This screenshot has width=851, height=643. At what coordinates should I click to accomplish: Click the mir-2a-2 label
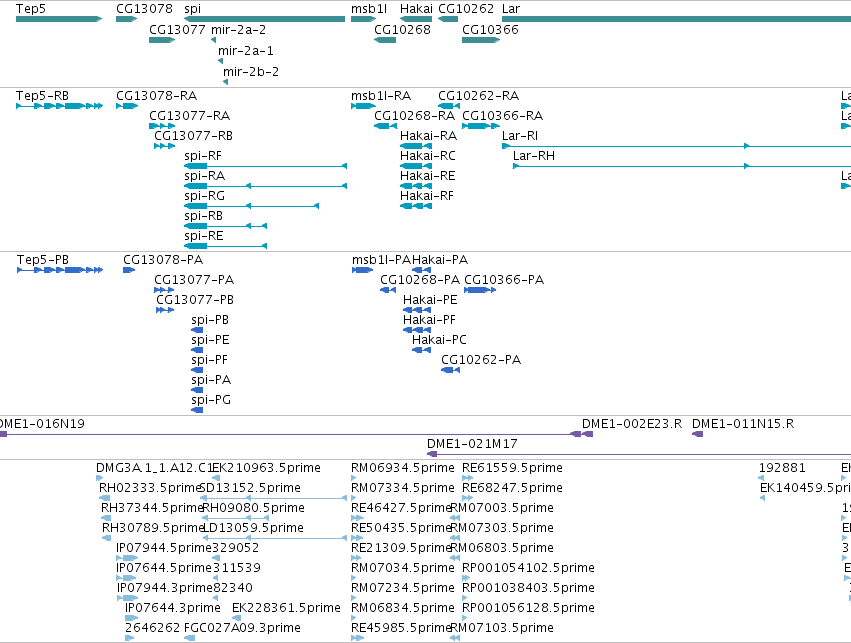point(238,30)
